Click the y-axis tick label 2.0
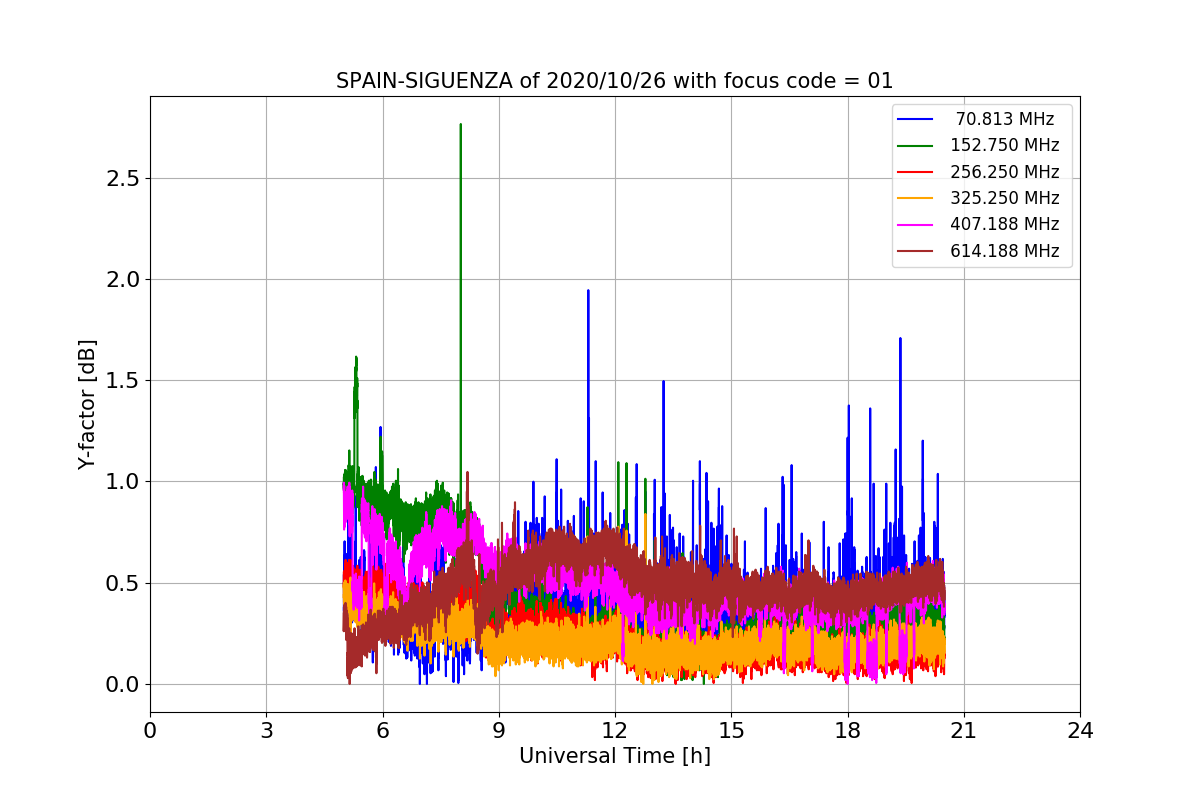 (x=120, y=280)
